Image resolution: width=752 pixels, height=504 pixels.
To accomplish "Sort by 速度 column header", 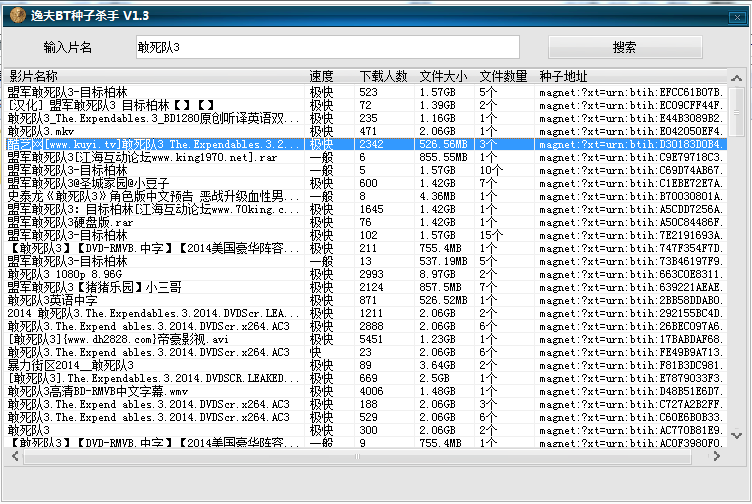I will [321, 76].
